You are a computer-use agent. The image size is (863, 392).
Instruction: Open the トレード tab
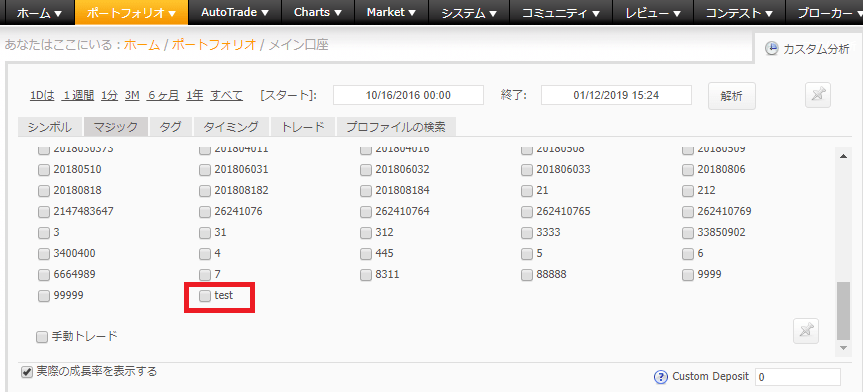[x=303, y=127]
